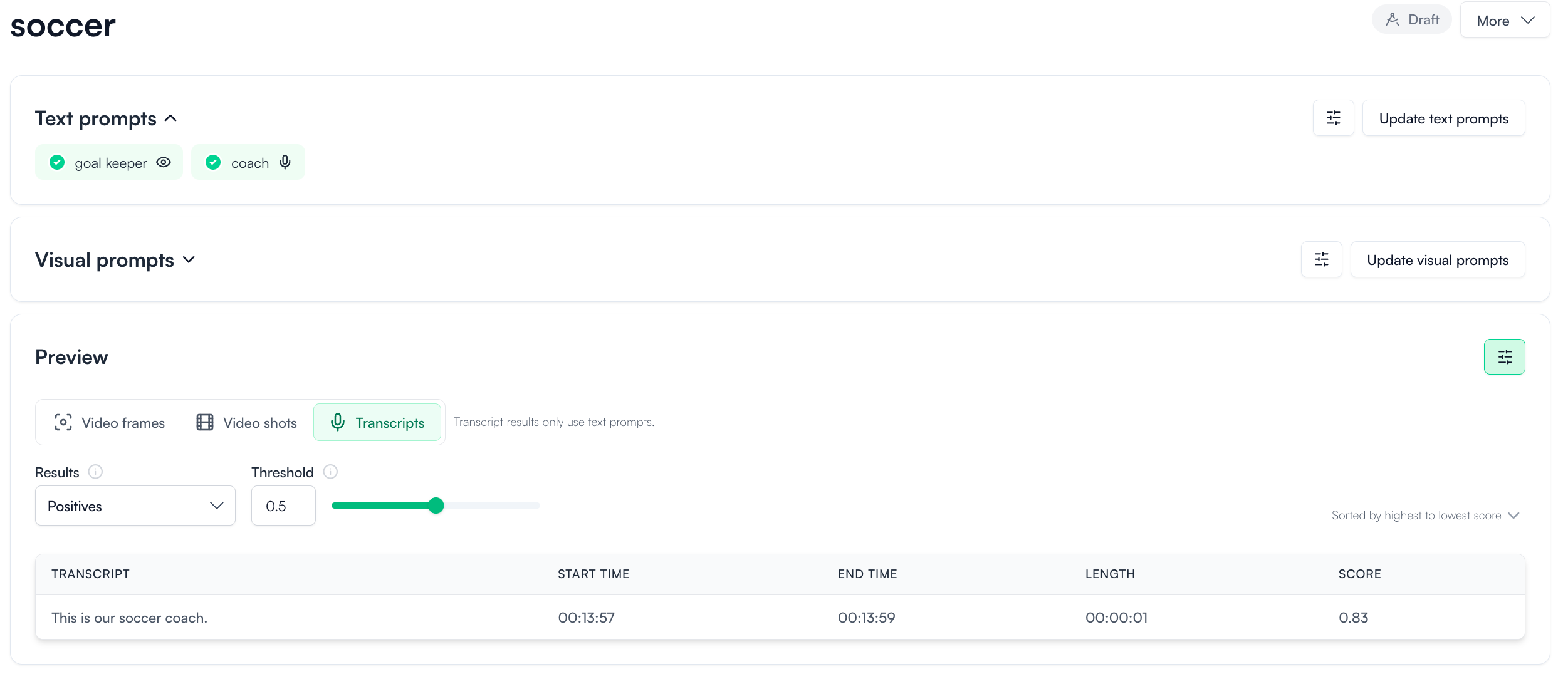Image resolution: width=1568 pixels, height=674 pixels.
Task: Click the eye icon on goal keeper
Action: pos(164,163)
